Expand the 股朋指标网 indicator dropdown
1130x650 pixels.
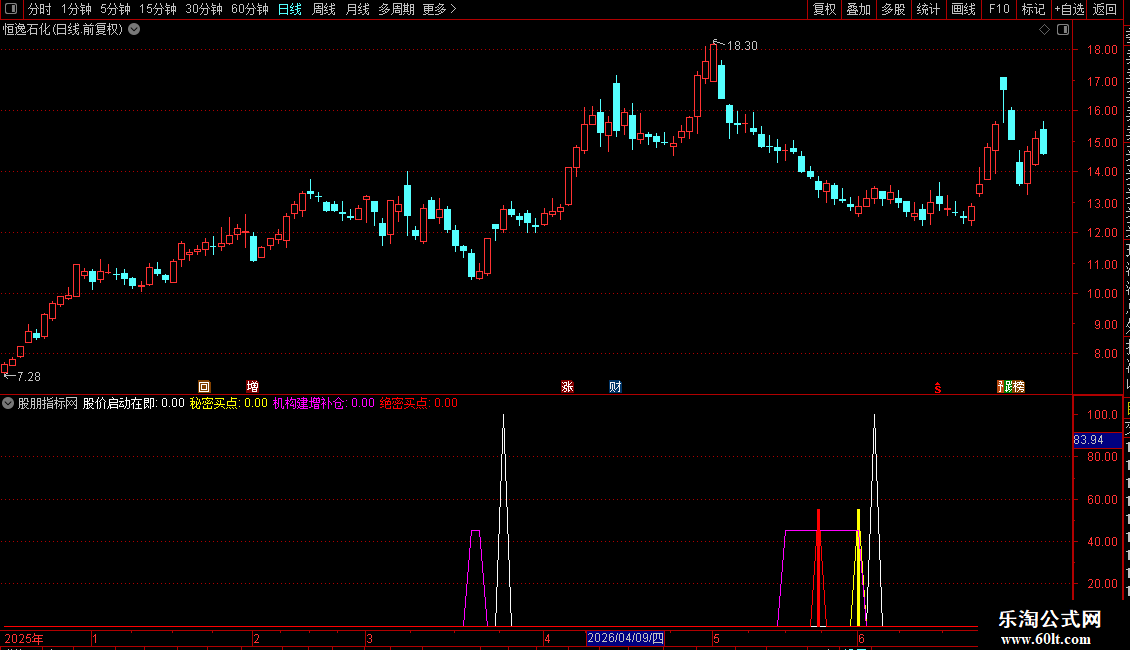pos(8,404)
